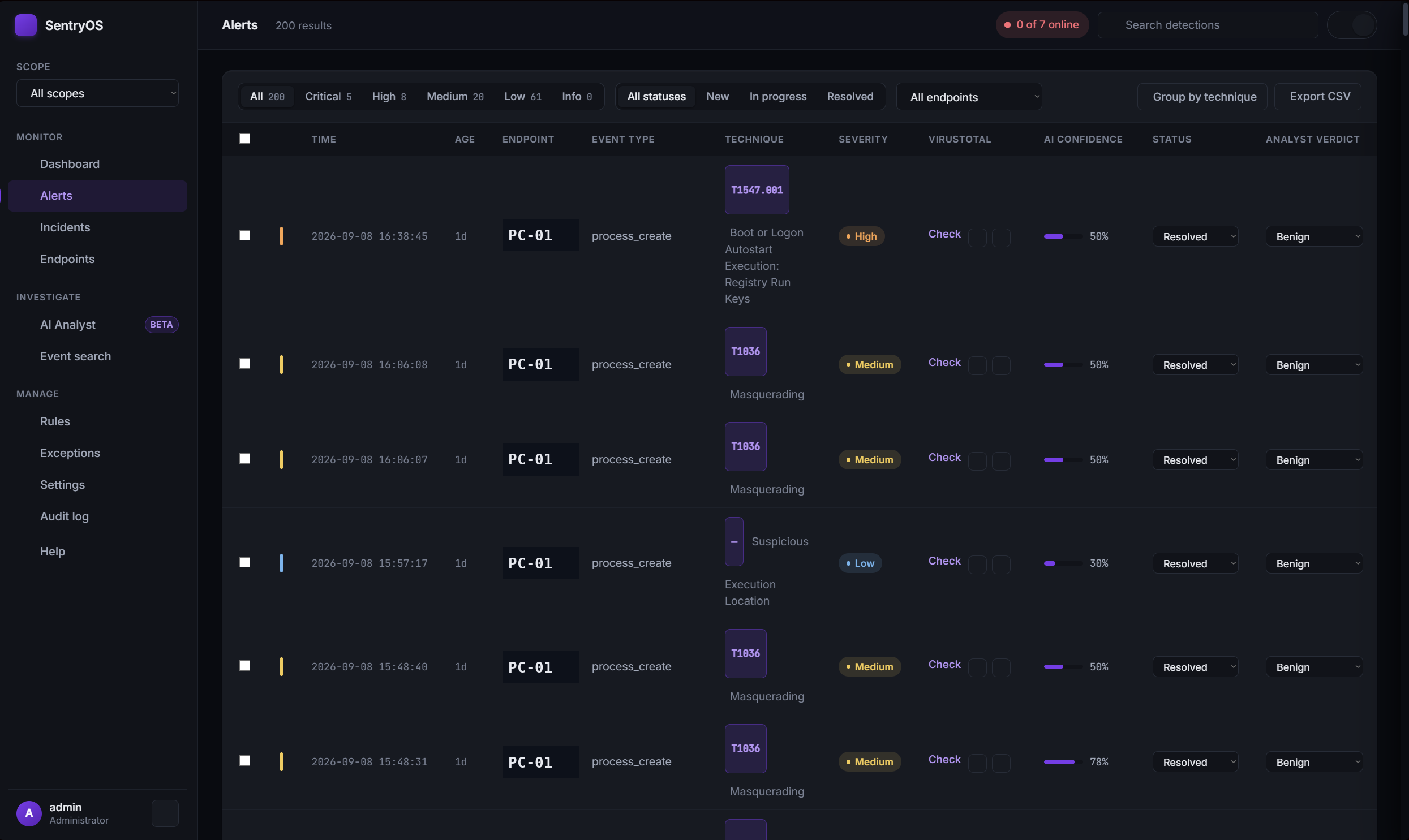The image size is (1409, 840).
Task: Click the PC-01 endpoint cell in 16:38:45 row
Action: [x=540, y=235]
